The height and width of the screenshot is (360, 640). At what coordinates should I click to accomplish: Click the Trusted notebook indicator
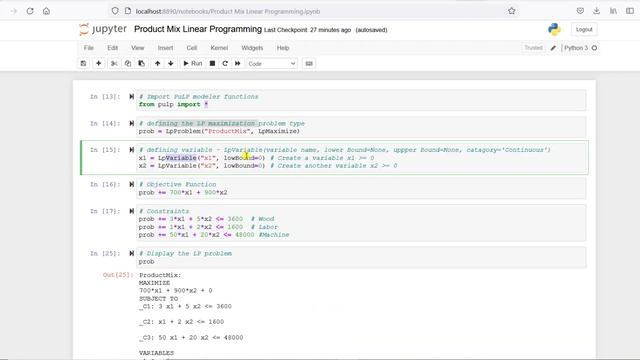click(x=533, y=48)
